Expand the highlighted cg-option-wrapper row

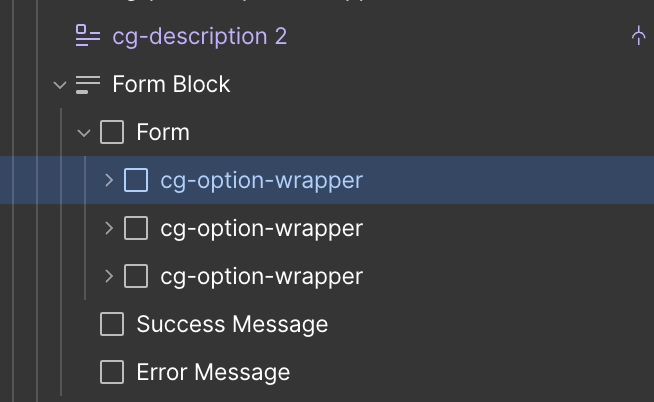click(109, 180)
